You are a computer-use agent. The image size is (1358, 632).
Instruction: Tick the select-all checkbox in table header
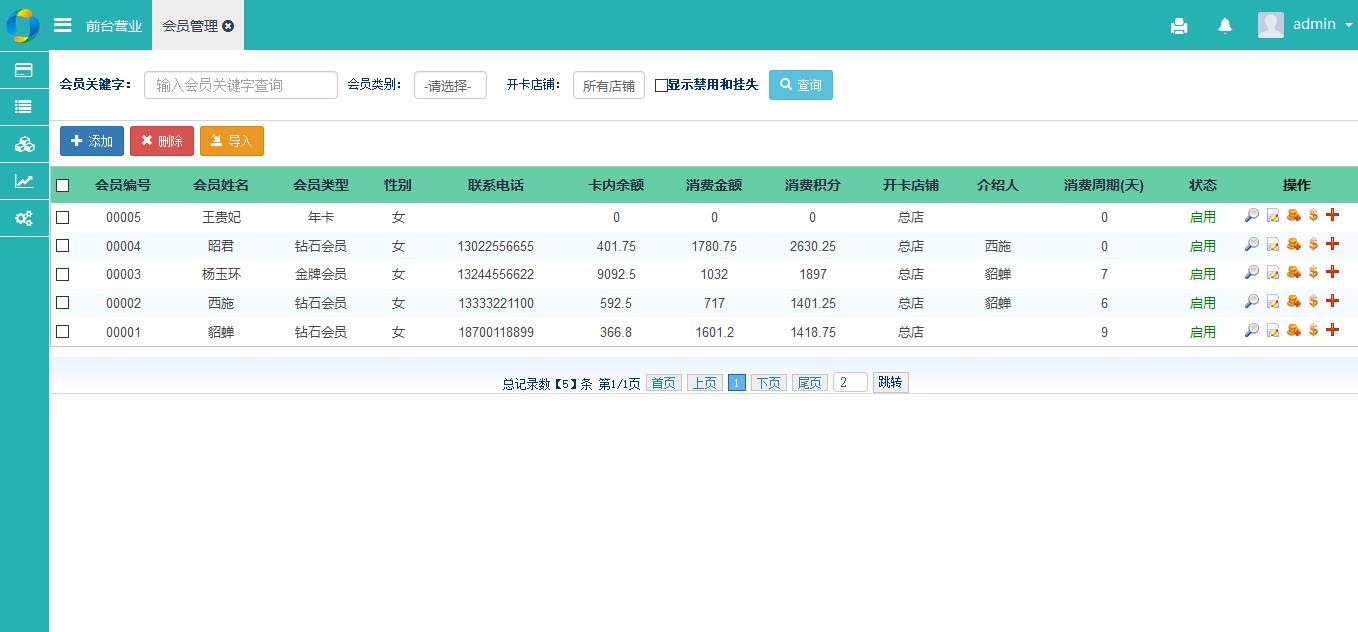pos(63,185)
